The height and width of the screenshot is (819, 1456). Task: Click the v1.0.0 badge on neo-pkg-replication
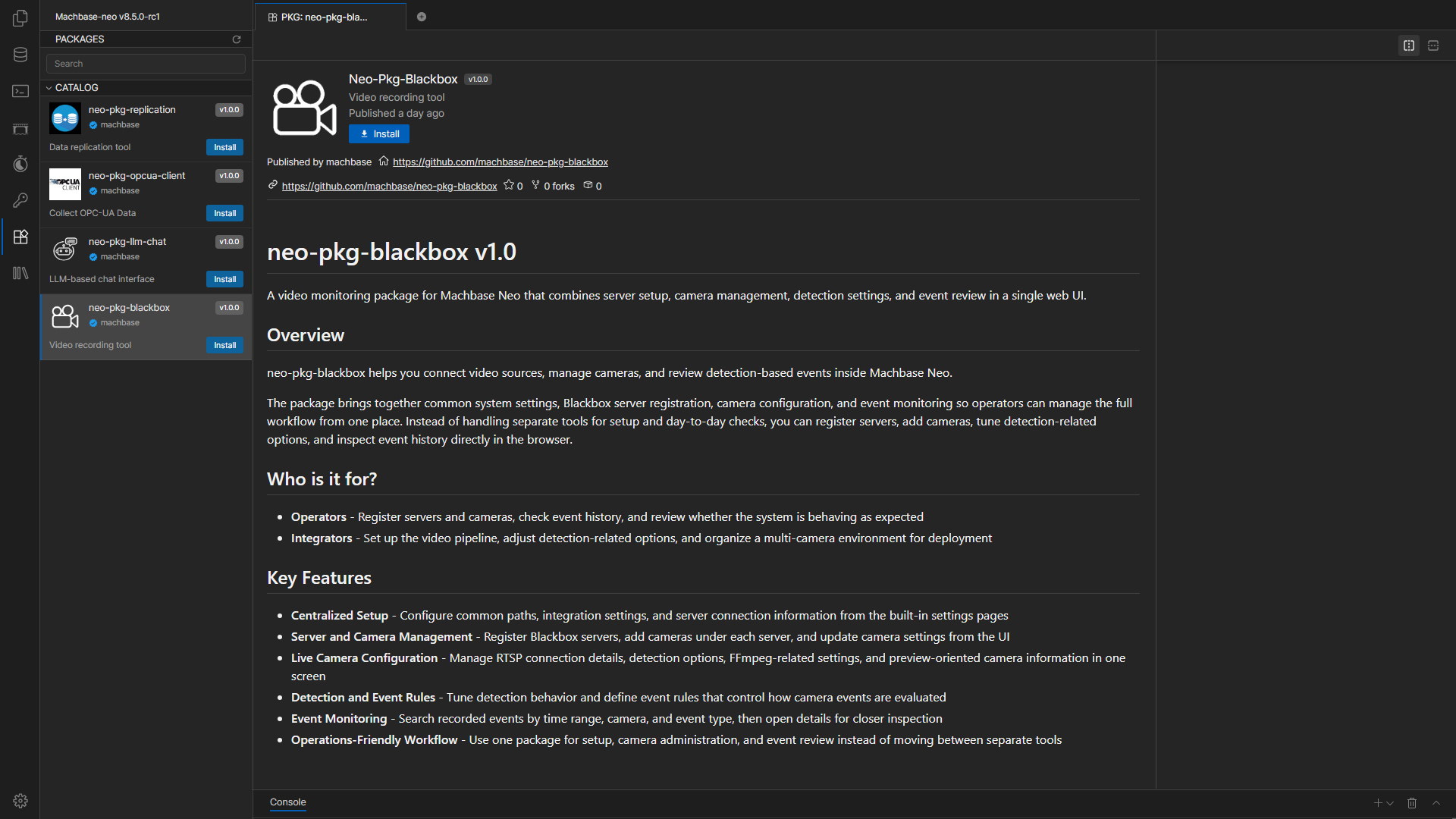(x=229, y=110)
